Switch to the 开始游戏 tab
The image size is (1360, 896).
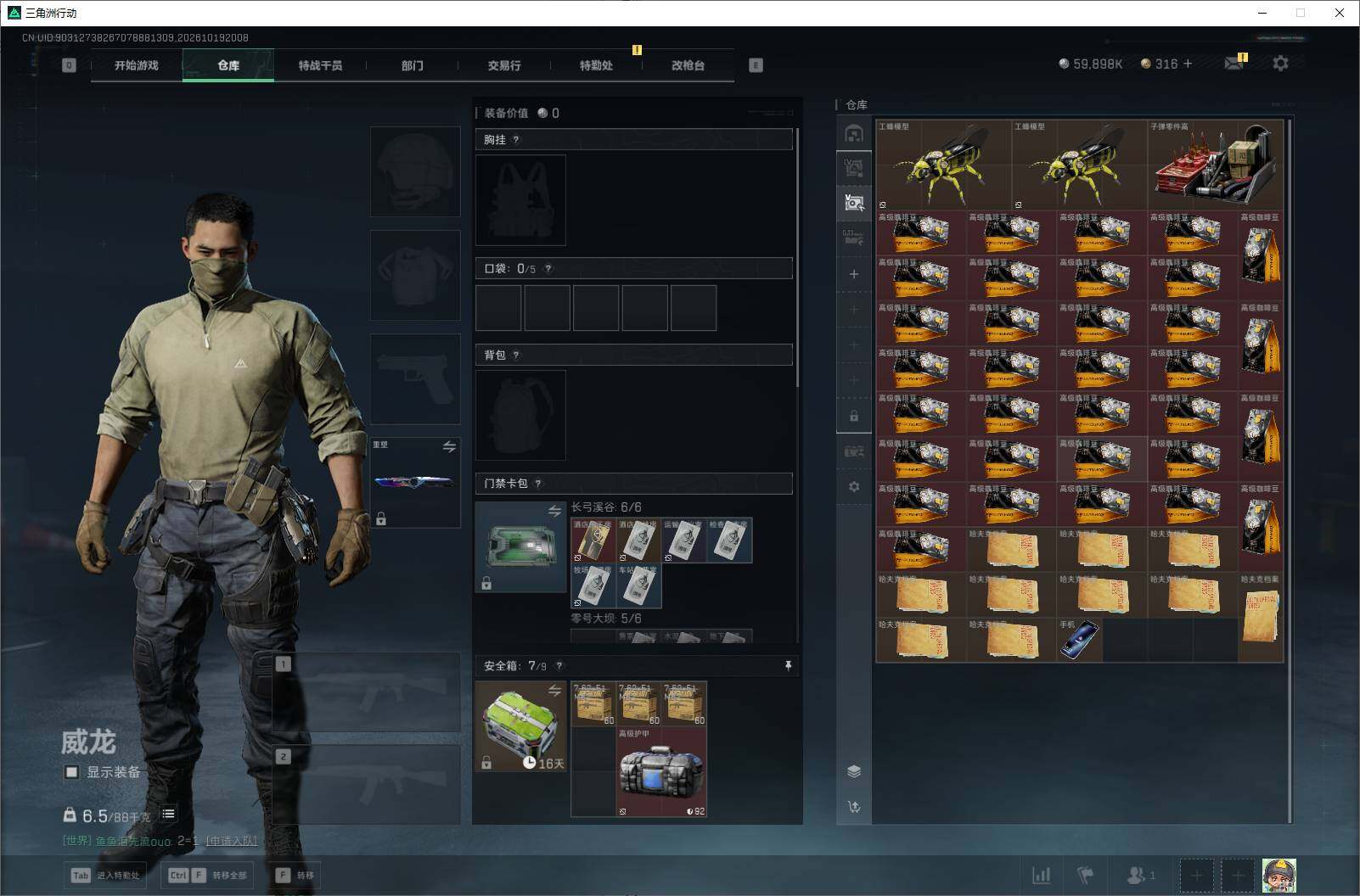[x=137, y=65]
